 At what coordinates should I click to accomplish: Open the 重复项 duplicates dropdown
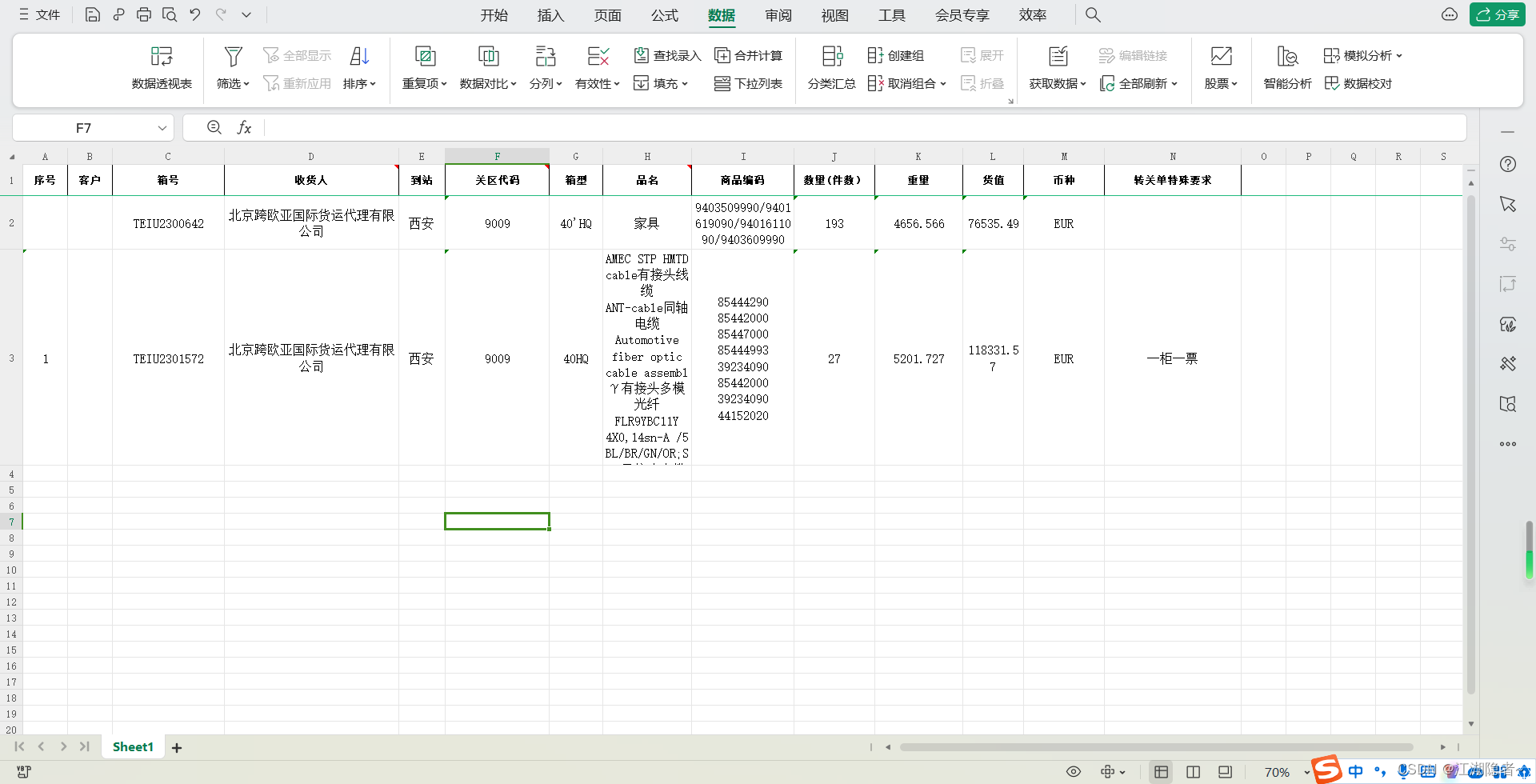click(x=424, y=83)
